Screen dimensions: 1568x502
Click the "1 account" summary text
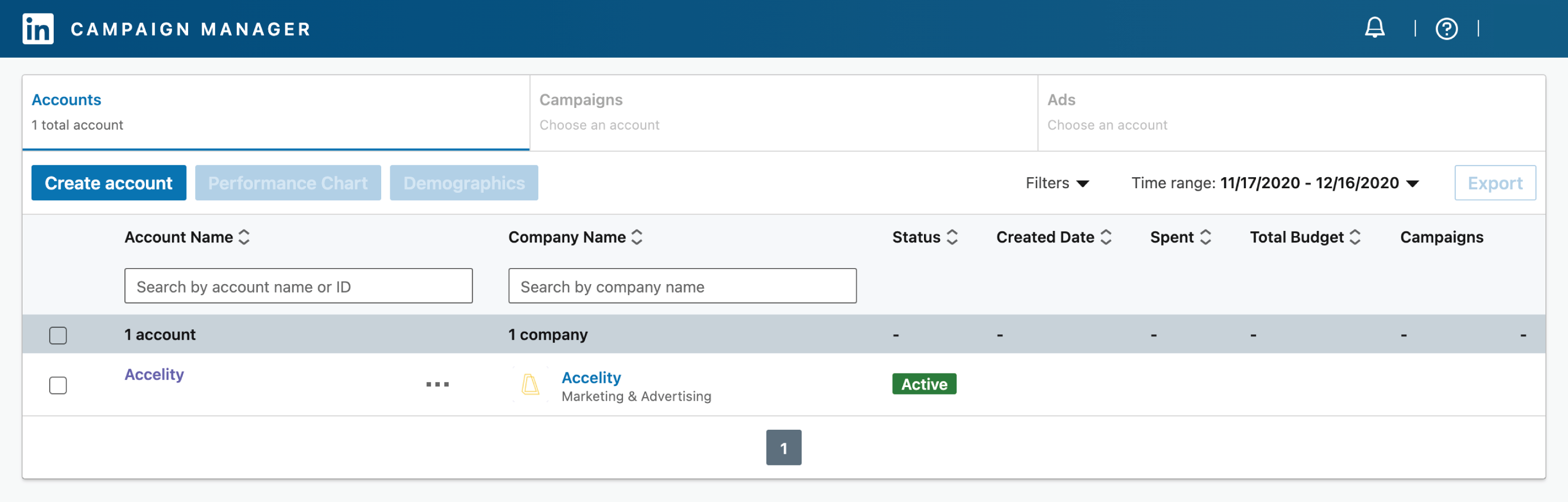tap(160, 334)
